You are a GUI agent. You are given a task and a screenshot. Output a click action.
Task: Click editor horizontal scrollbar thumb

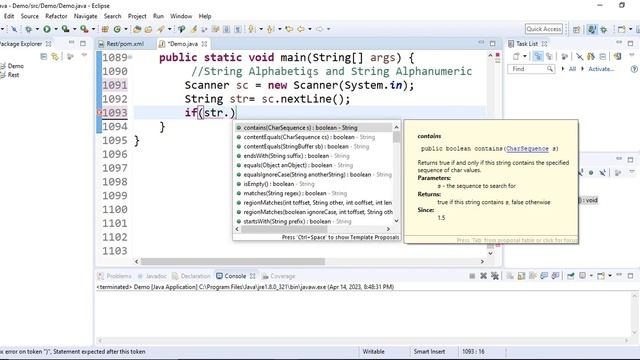(x=233, y=261)
